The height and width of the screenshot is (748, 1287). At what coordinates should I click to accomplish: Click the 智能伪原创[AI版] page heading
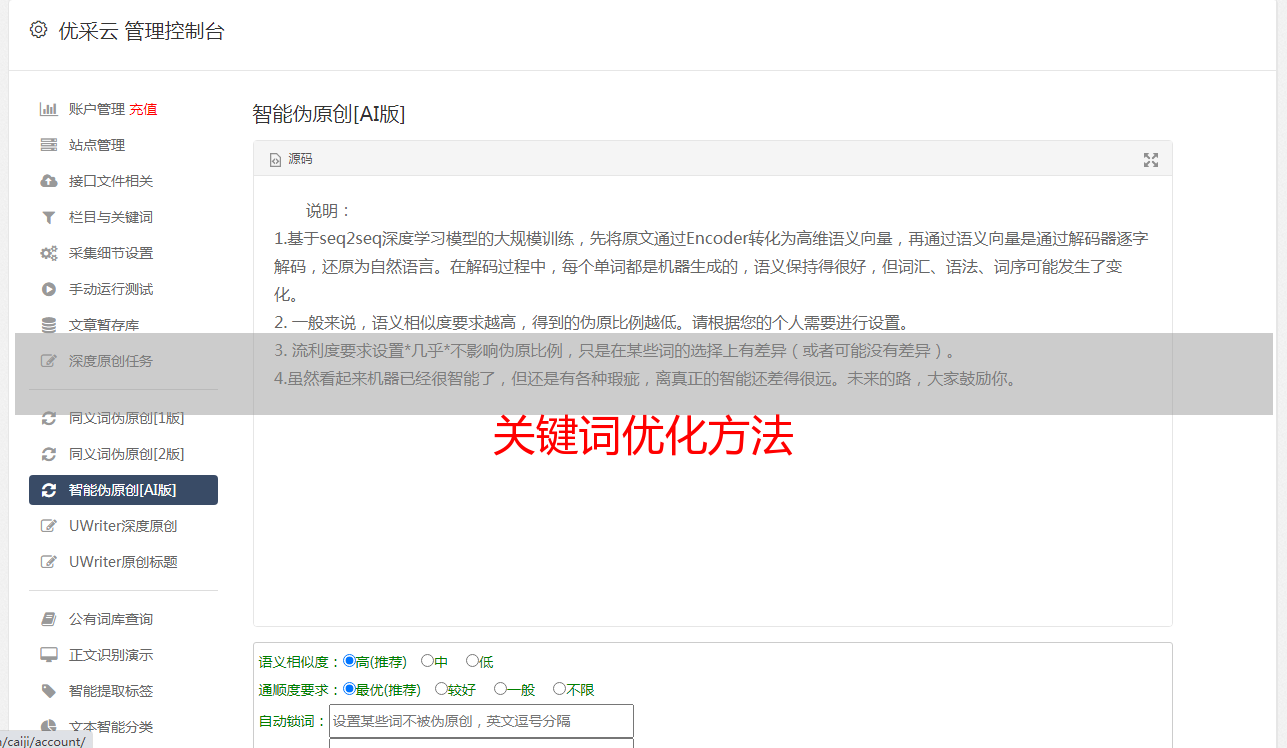pos(329,114)
